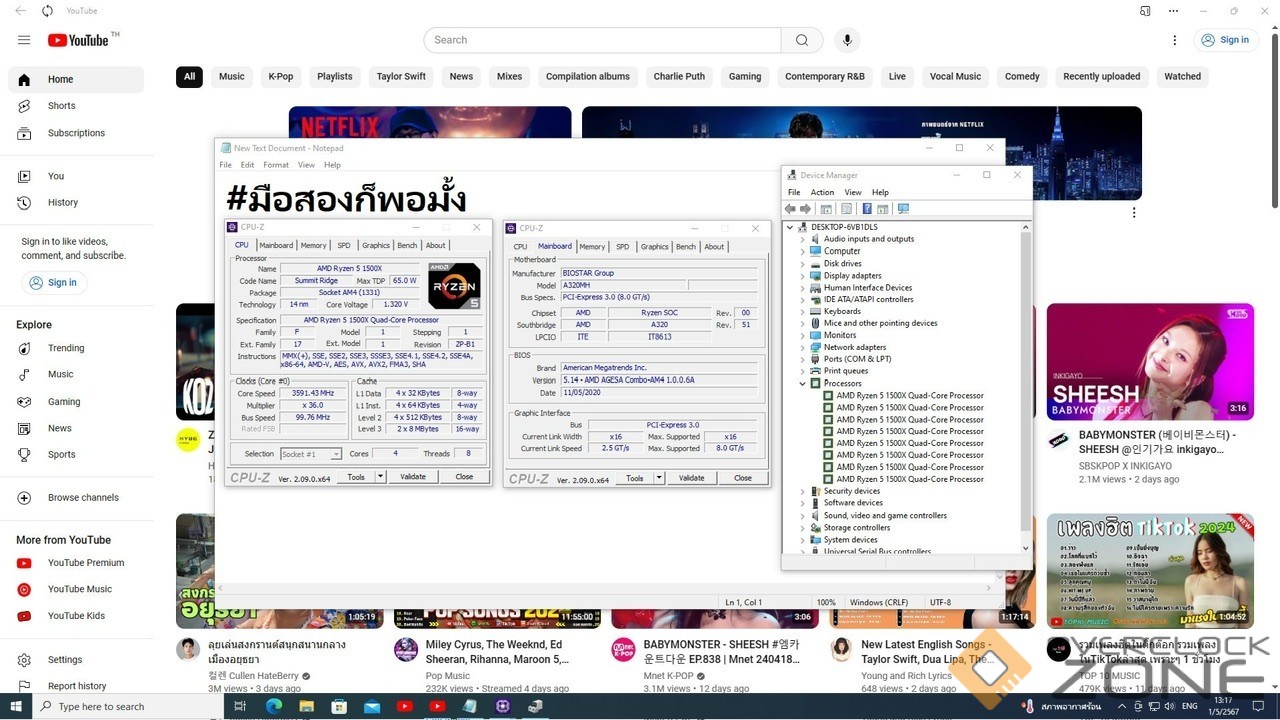Image resolution: width=1280 pixels, height=720 pixels.
Task: Open Shorts from the YouTube sidebar
Action: coord(76,106)
